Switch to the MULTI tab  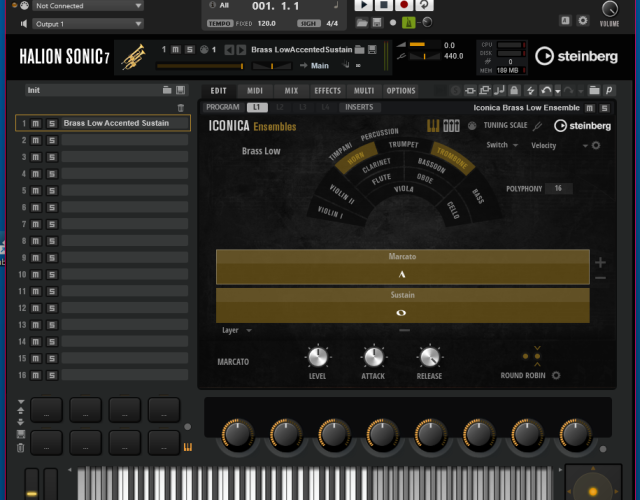tap(364, 91)
